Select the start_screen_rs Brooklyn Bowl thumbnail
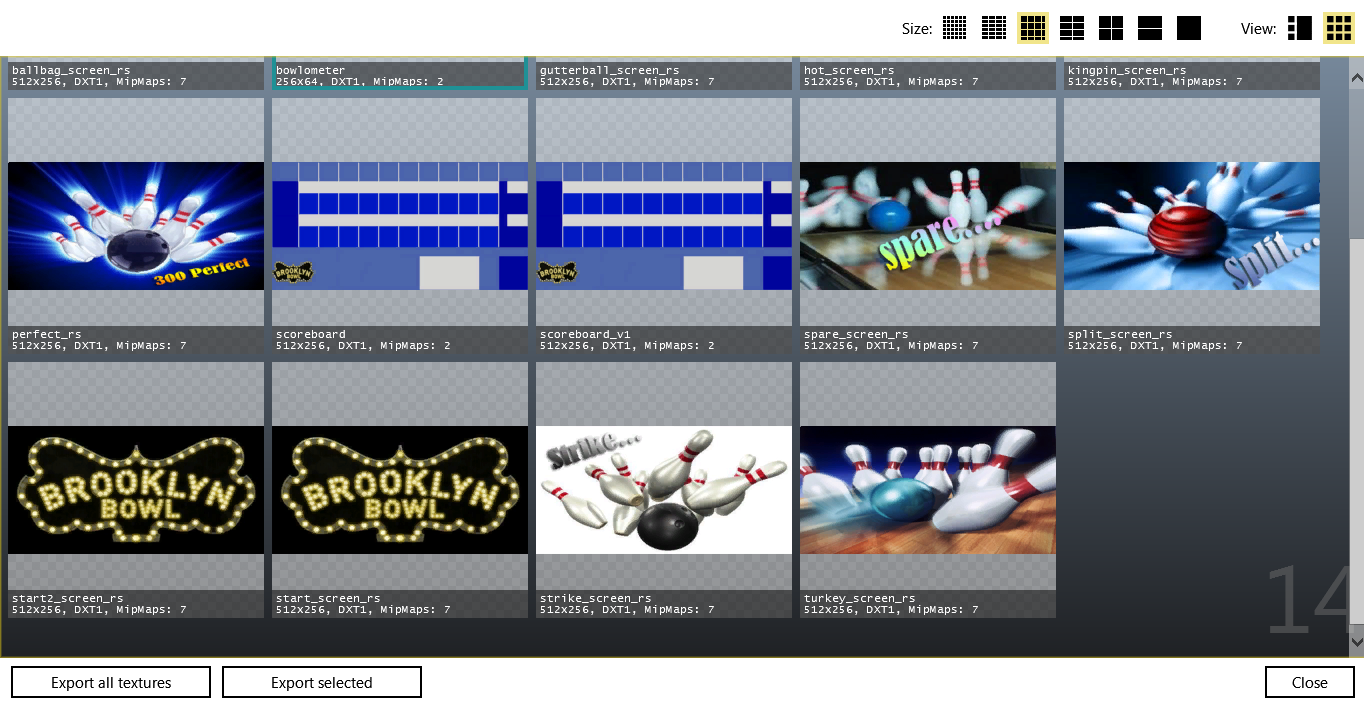The image size is (1364, 706). coord(400,490)
